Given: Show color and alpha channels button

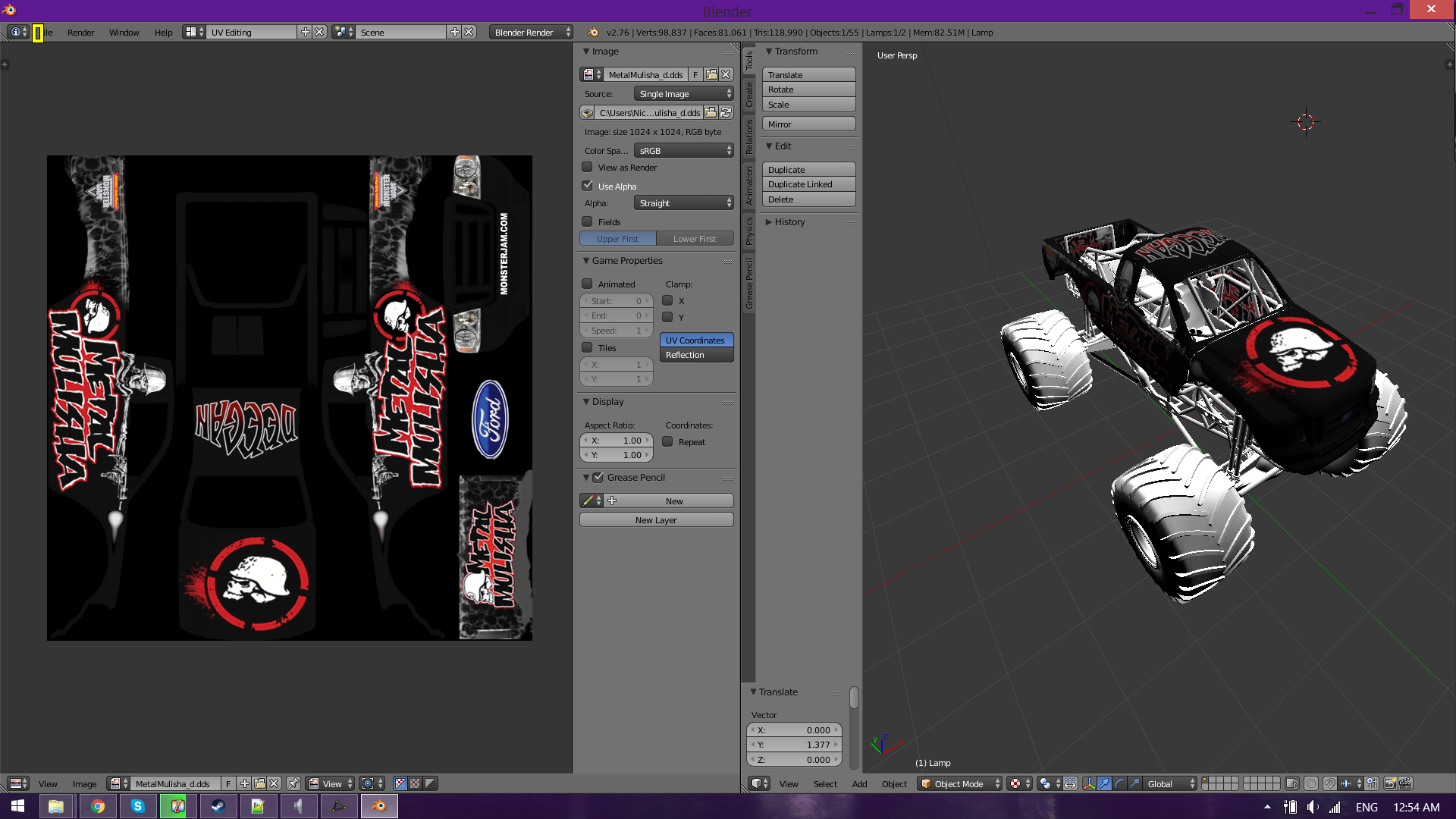Looking at the screenshot, I should [x=400, y=783].
